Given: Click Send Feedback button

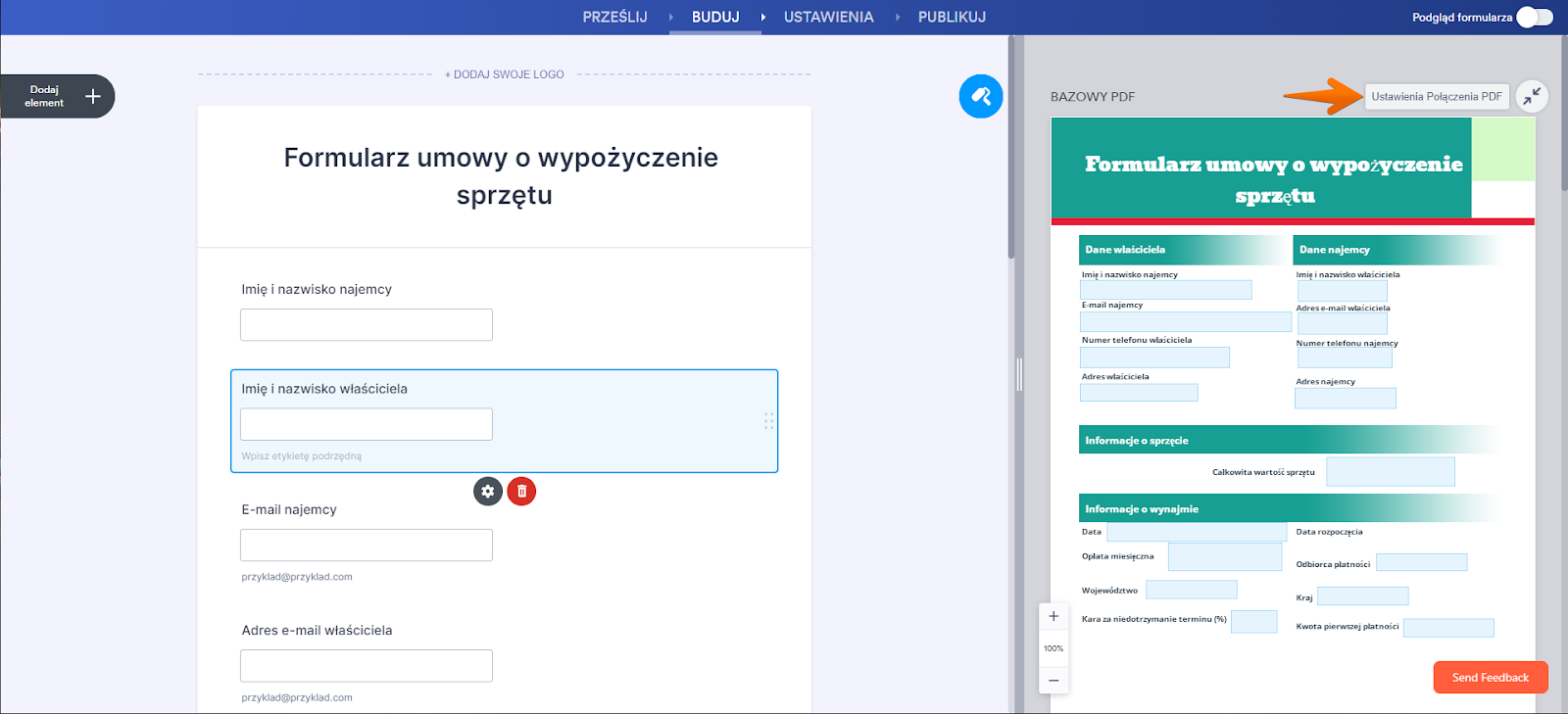Looking at the screenshot, I should click(x=1491, y=678).
